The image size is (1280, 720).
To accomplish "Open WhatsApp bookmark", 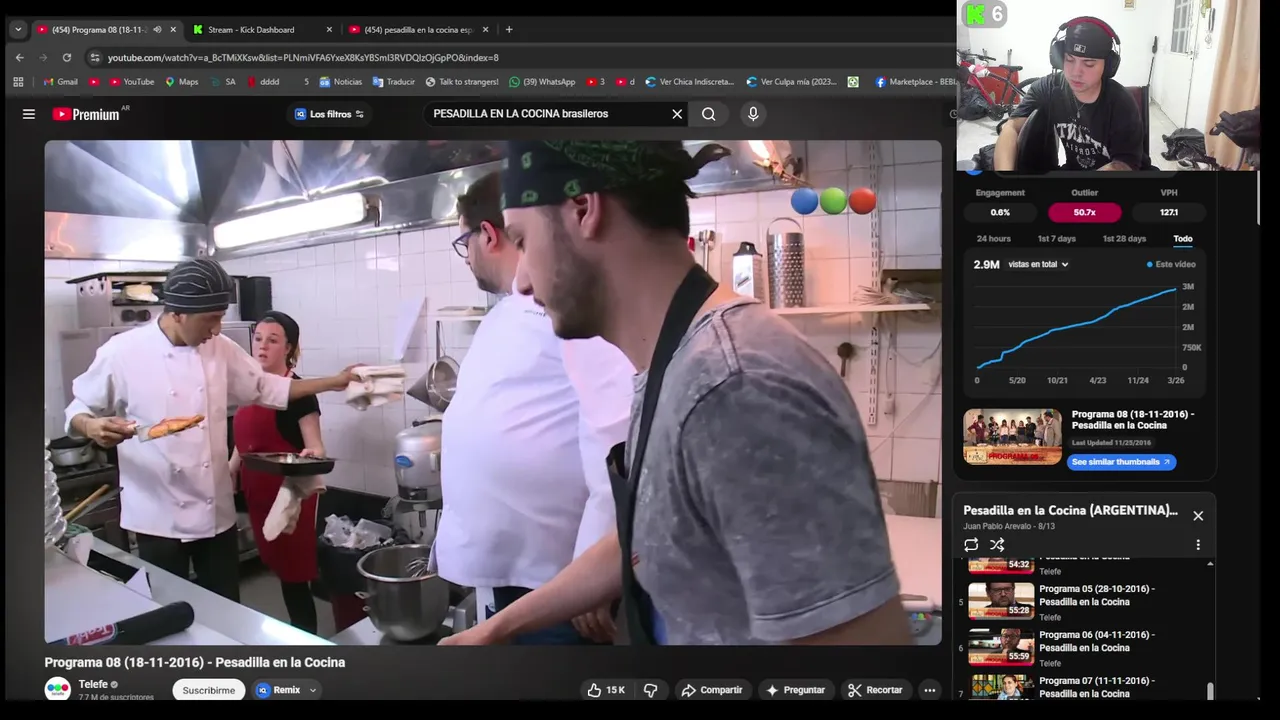I will [x=542, y=82].
